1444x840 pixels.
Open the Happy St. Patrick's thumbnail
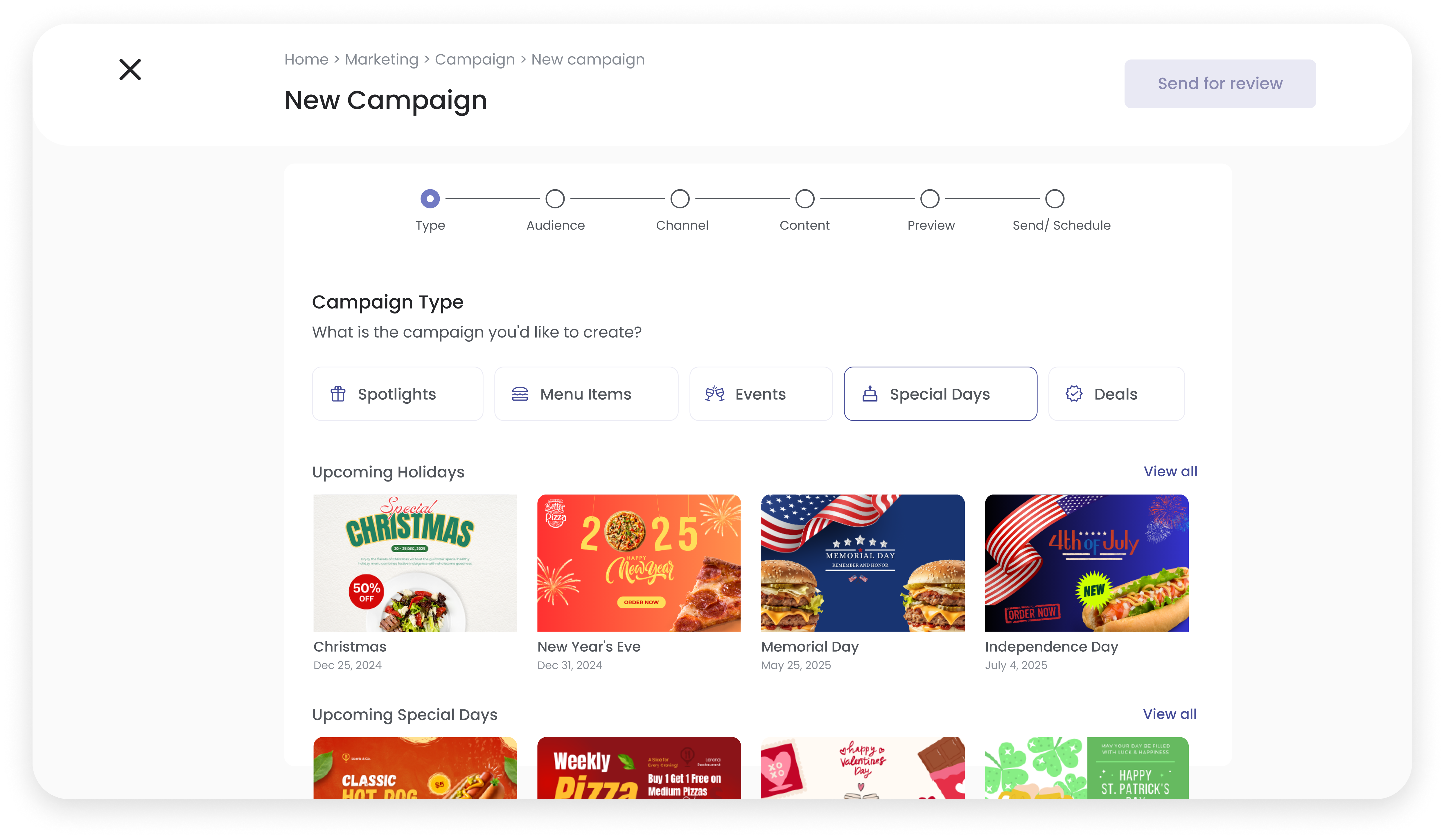1086,768
